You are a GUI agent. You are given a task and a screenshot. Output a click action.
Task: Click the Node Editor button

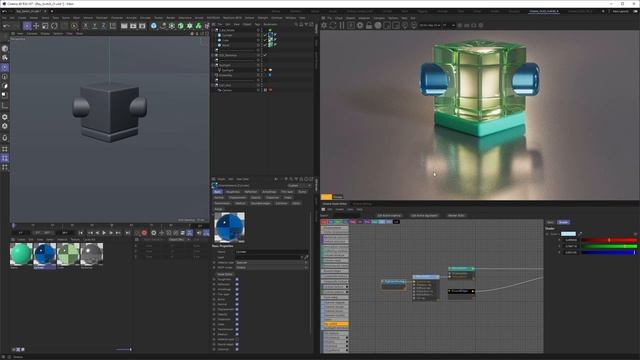[x=224, y=274]
